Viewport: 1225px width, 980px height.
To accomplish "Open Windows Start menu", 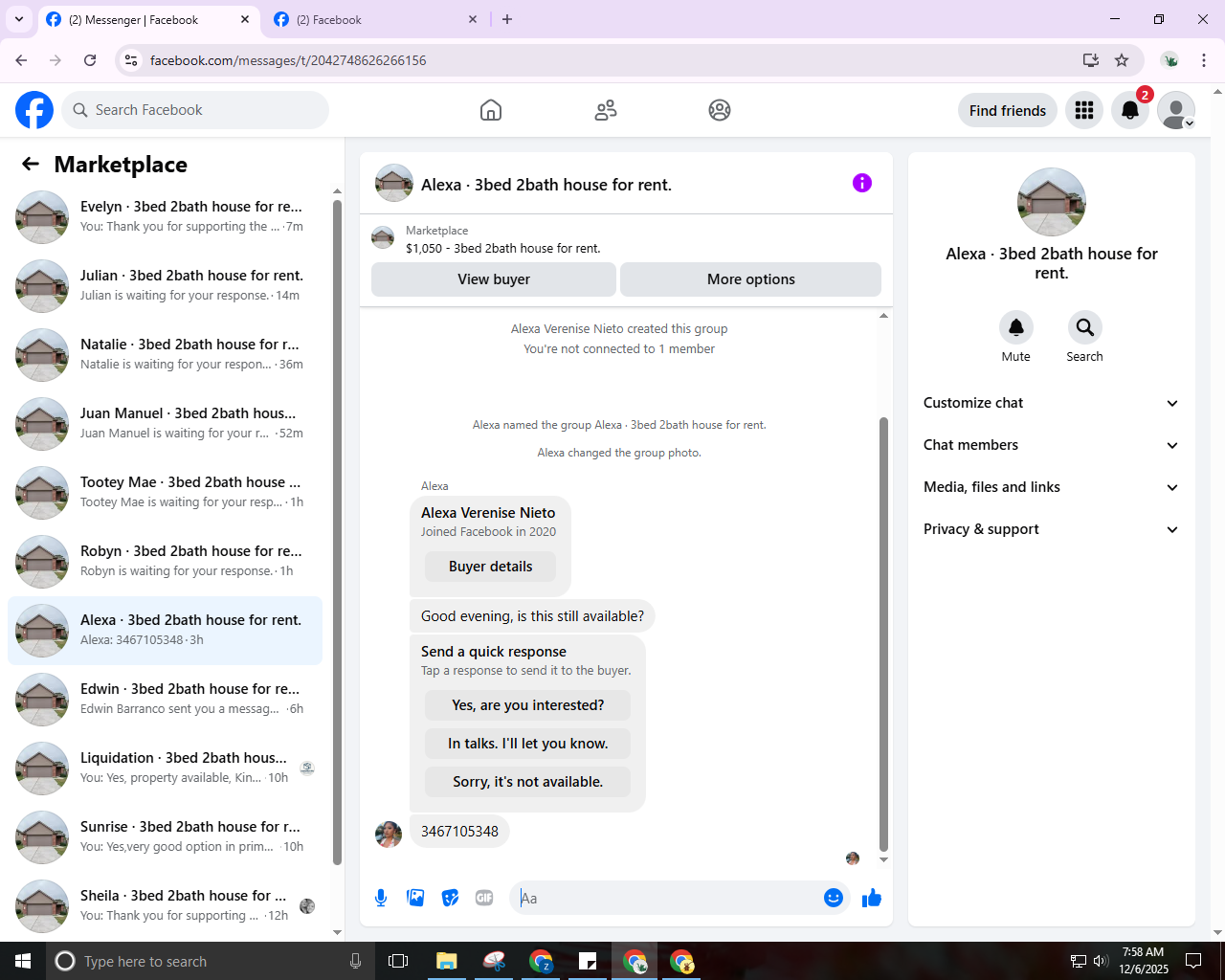I will 23,961.
